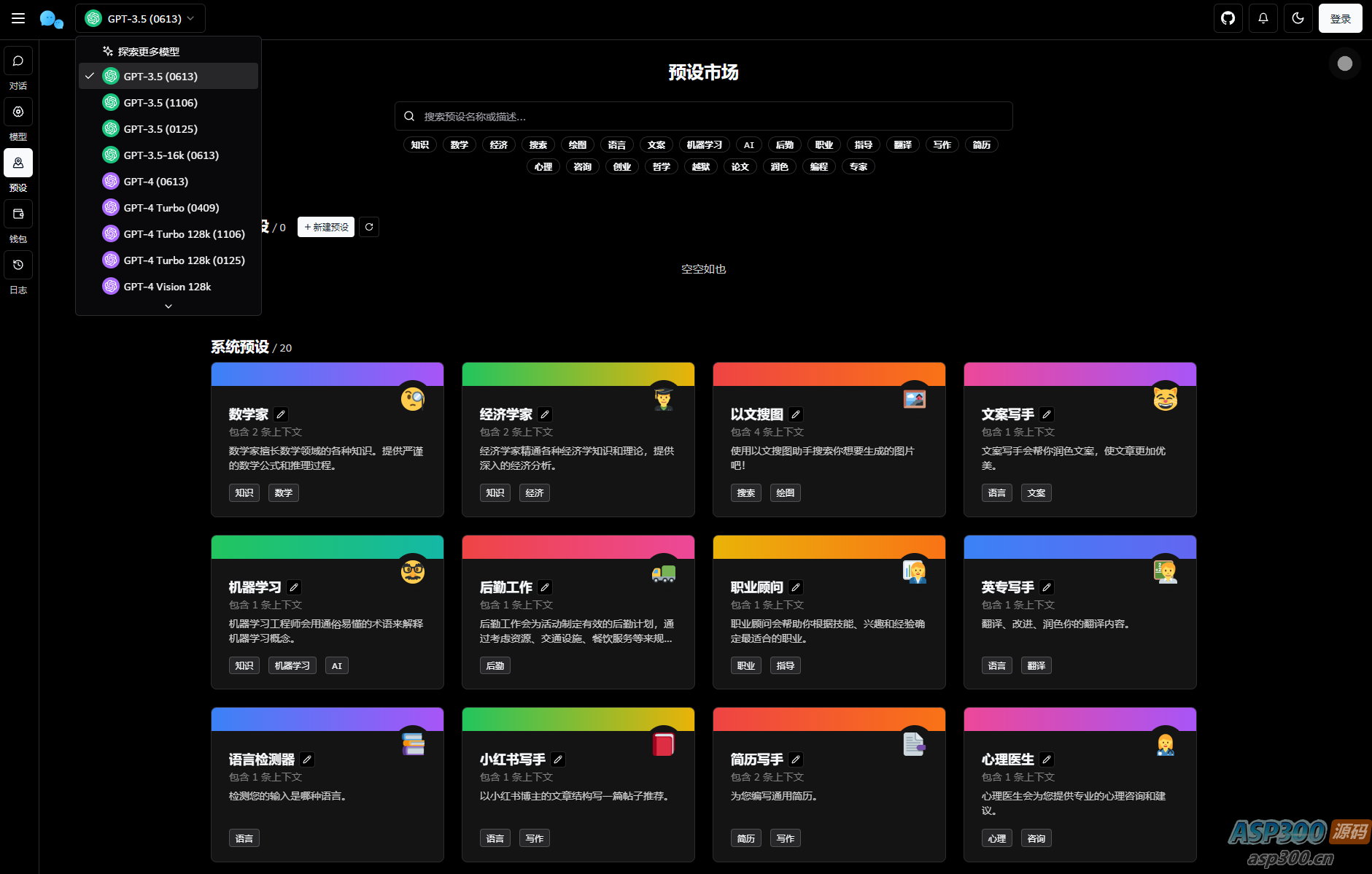
Task: Select GPT-4 Turbo (0409) from the model list
Action: pos(171,208)
